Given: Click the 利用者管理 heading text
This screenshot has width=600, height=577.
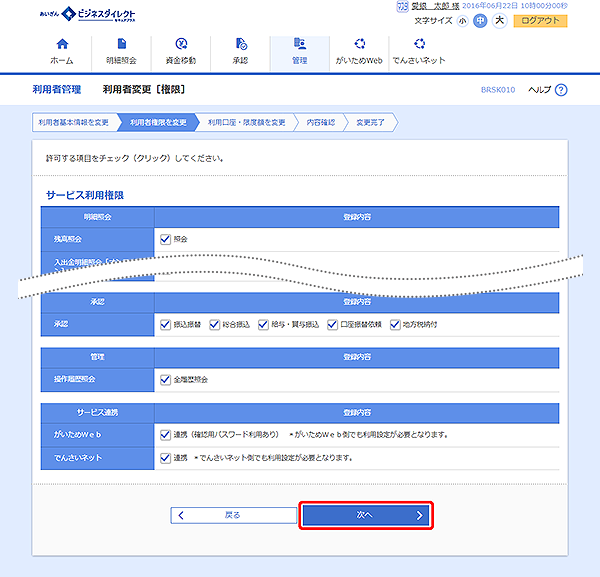Looking at the screenshot, I should pos(57,90).
